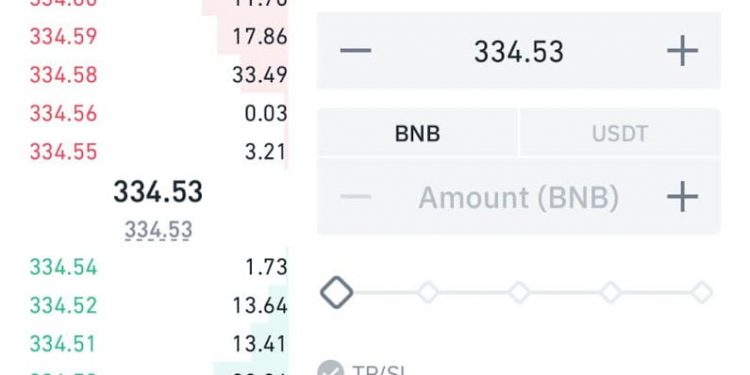Select ask price 334.59 in order book
This screenshot has height=375, width=750.
[x=64, y=37]
